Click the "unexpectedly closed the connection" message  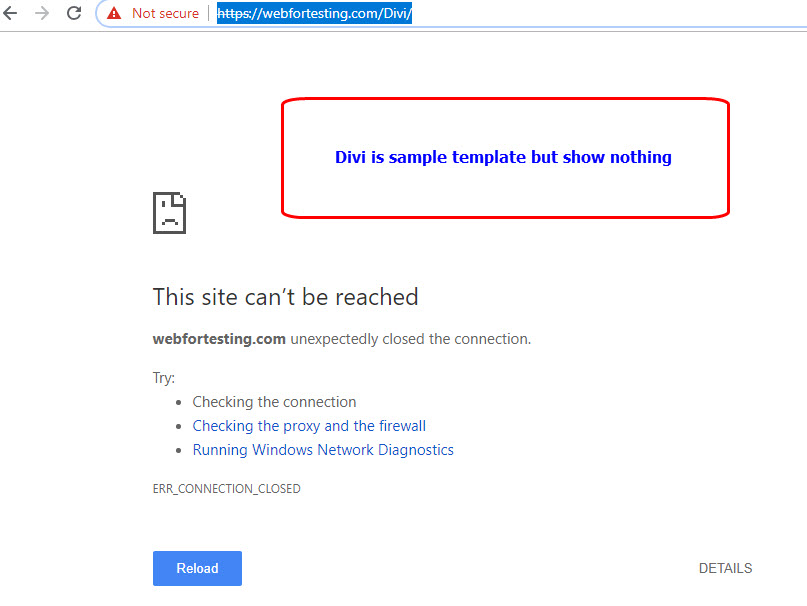(411, 339)
